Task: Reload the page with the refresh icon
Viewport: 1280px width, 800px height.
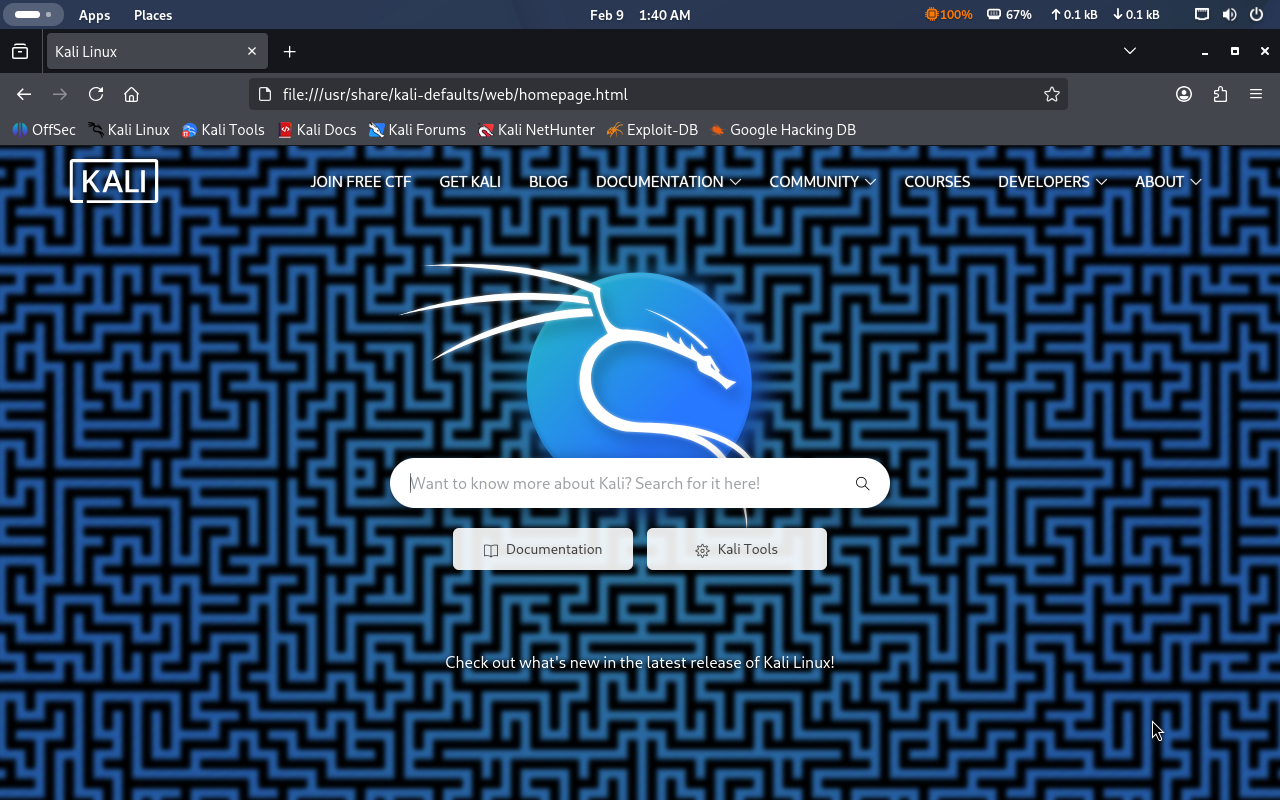Action: [x=96, y=94]
